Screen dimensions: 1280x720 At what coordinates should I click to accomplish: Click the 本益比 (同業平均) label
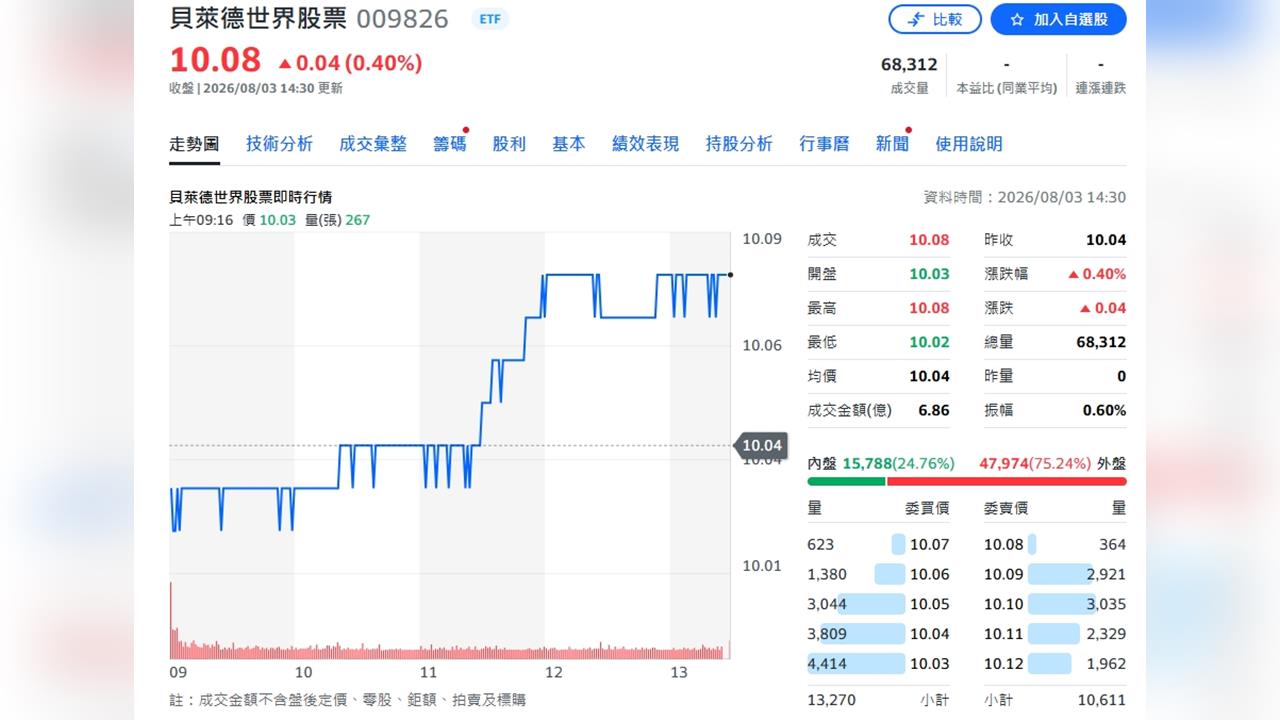tap(1006, 88)
